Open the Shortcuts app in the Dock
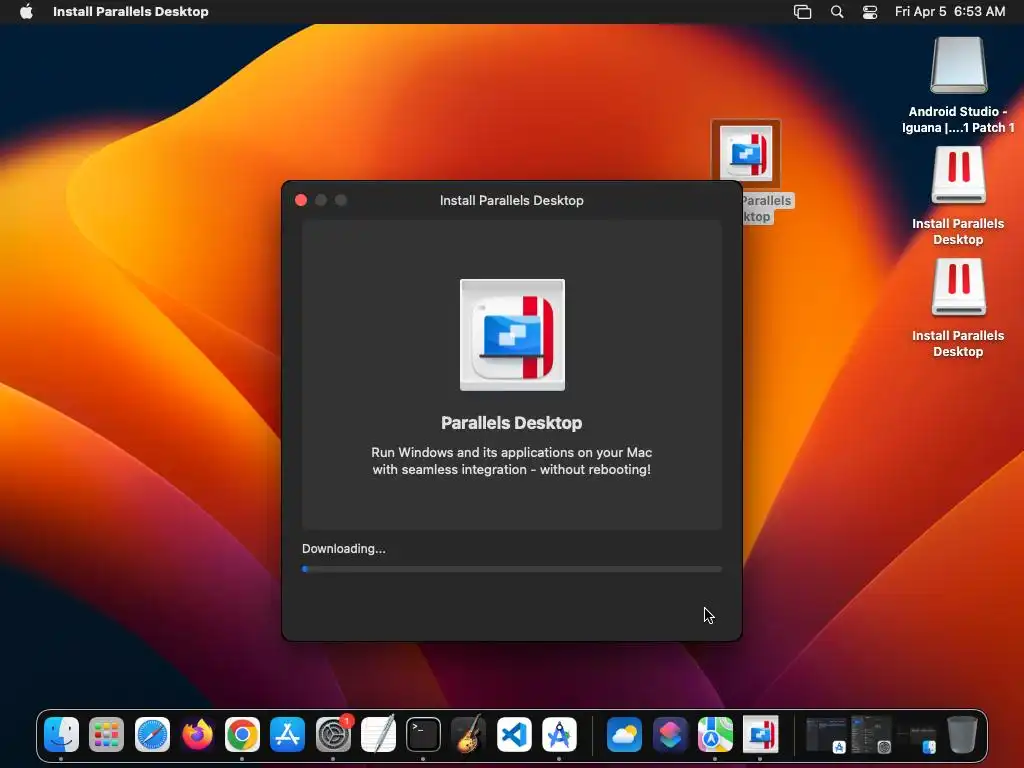Screen dimensions: 1024x768 click(x=670, y=735)
